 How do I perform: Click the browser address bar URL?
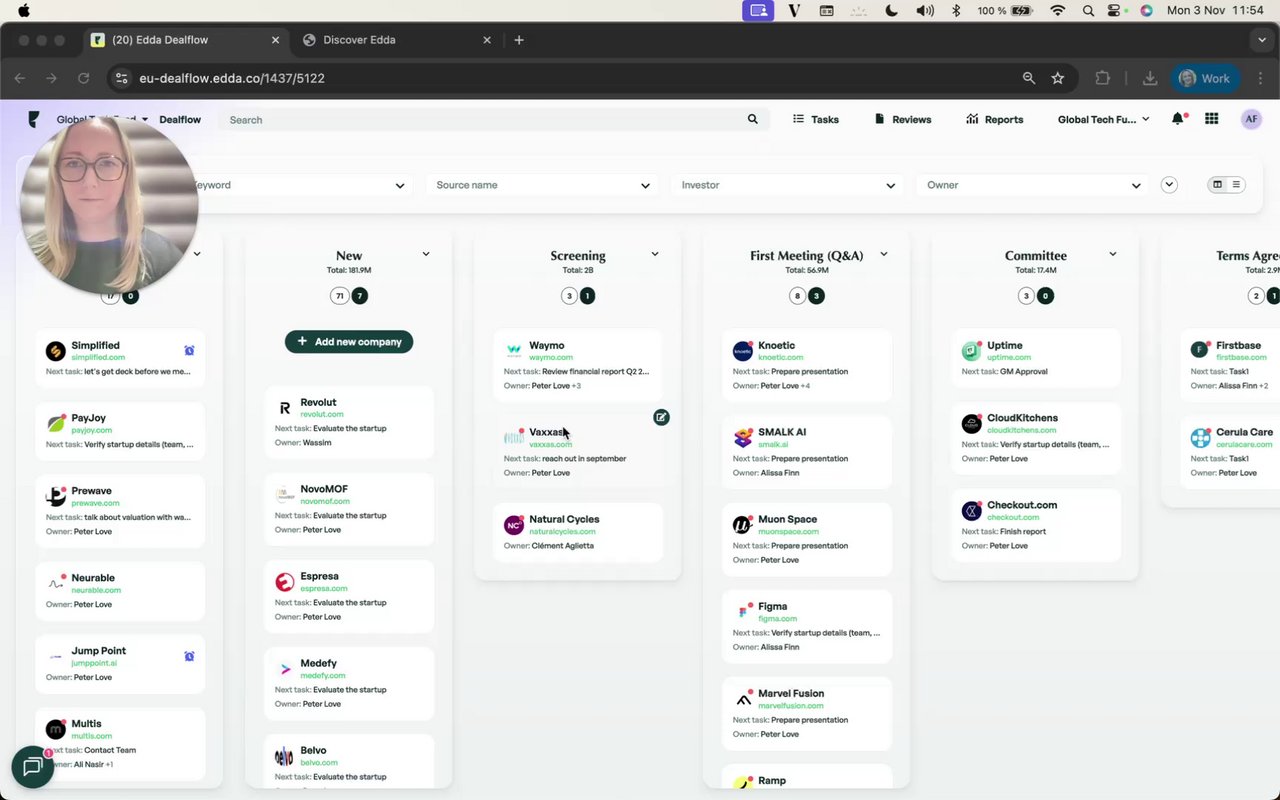pyautogui.click(x=232, y=78)
